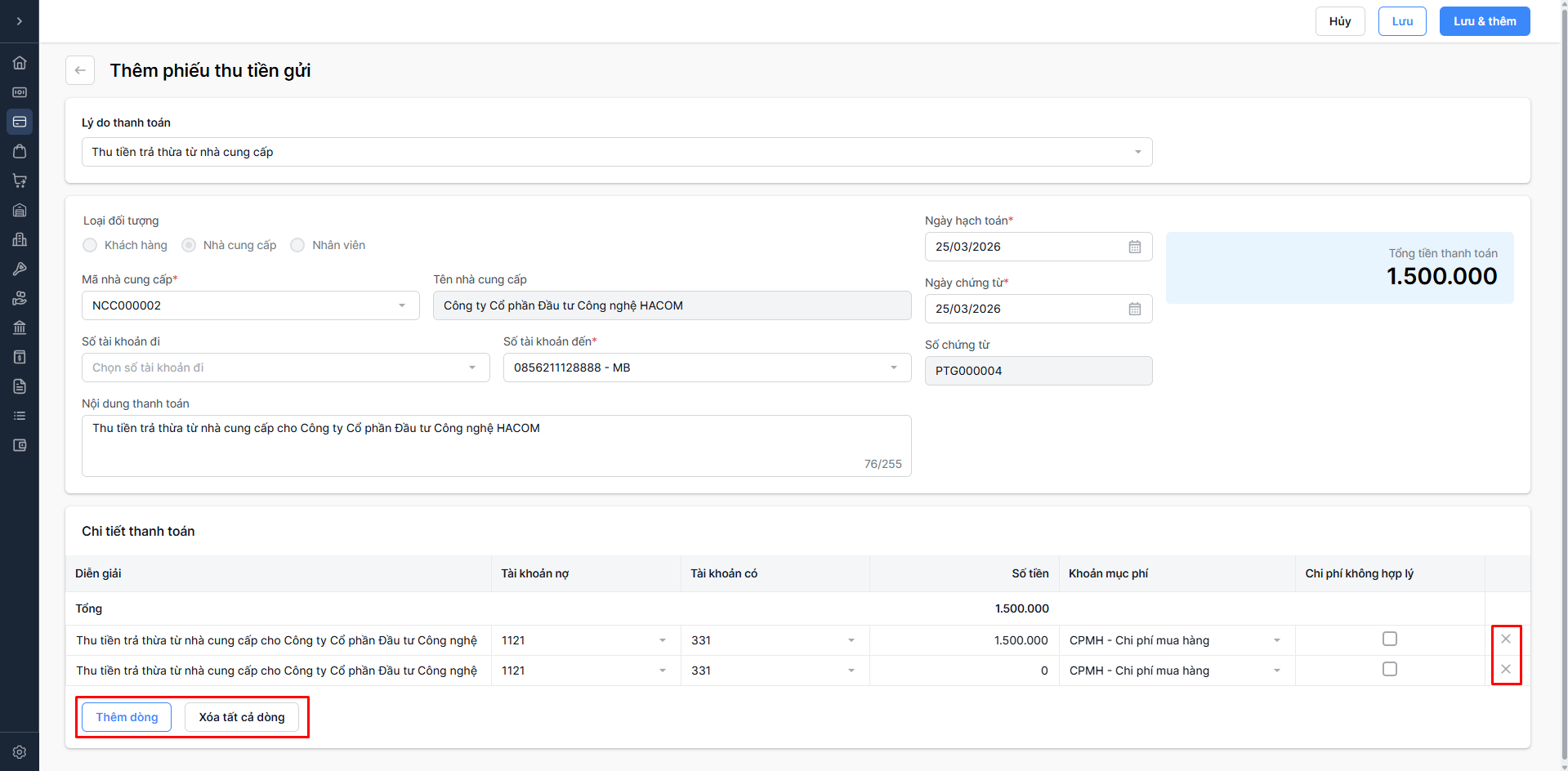Open the Lý do thanh toán dropdown
The width and height of the screenshot is (1568, 771).
coord(617,152)
